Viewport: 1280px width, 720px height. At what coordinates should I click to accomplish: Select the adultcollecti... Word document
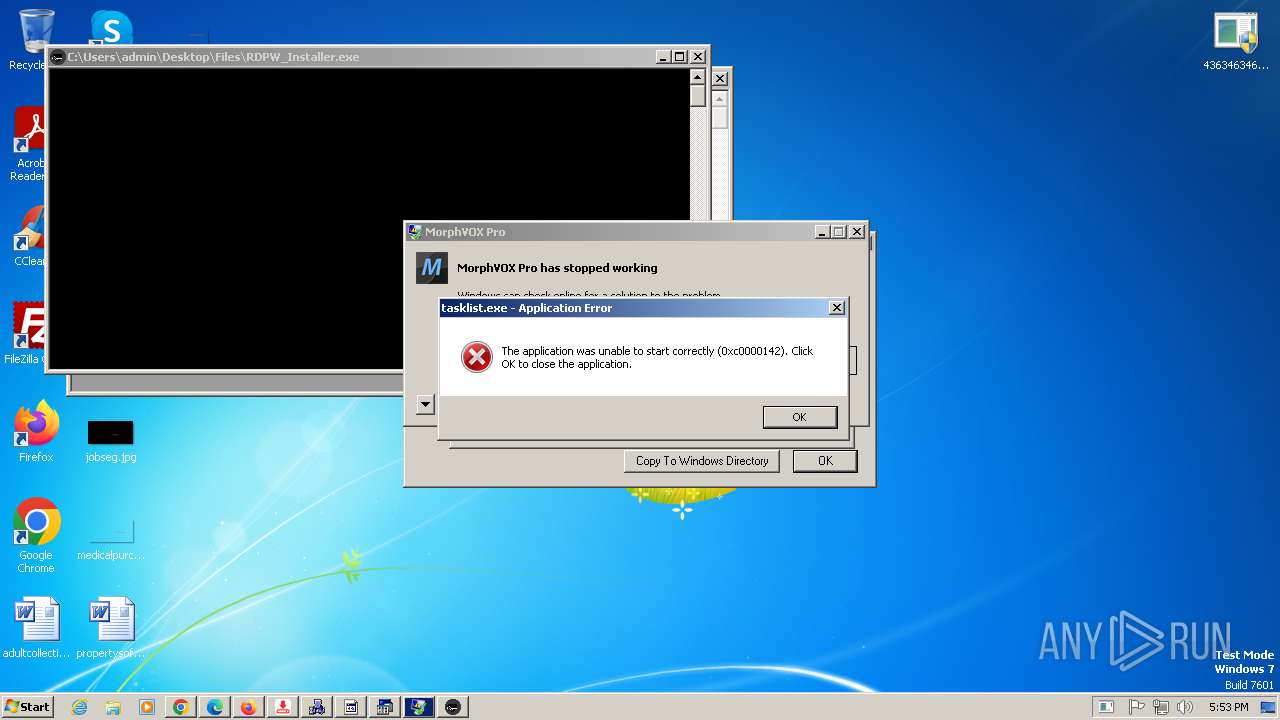[37, 628]
